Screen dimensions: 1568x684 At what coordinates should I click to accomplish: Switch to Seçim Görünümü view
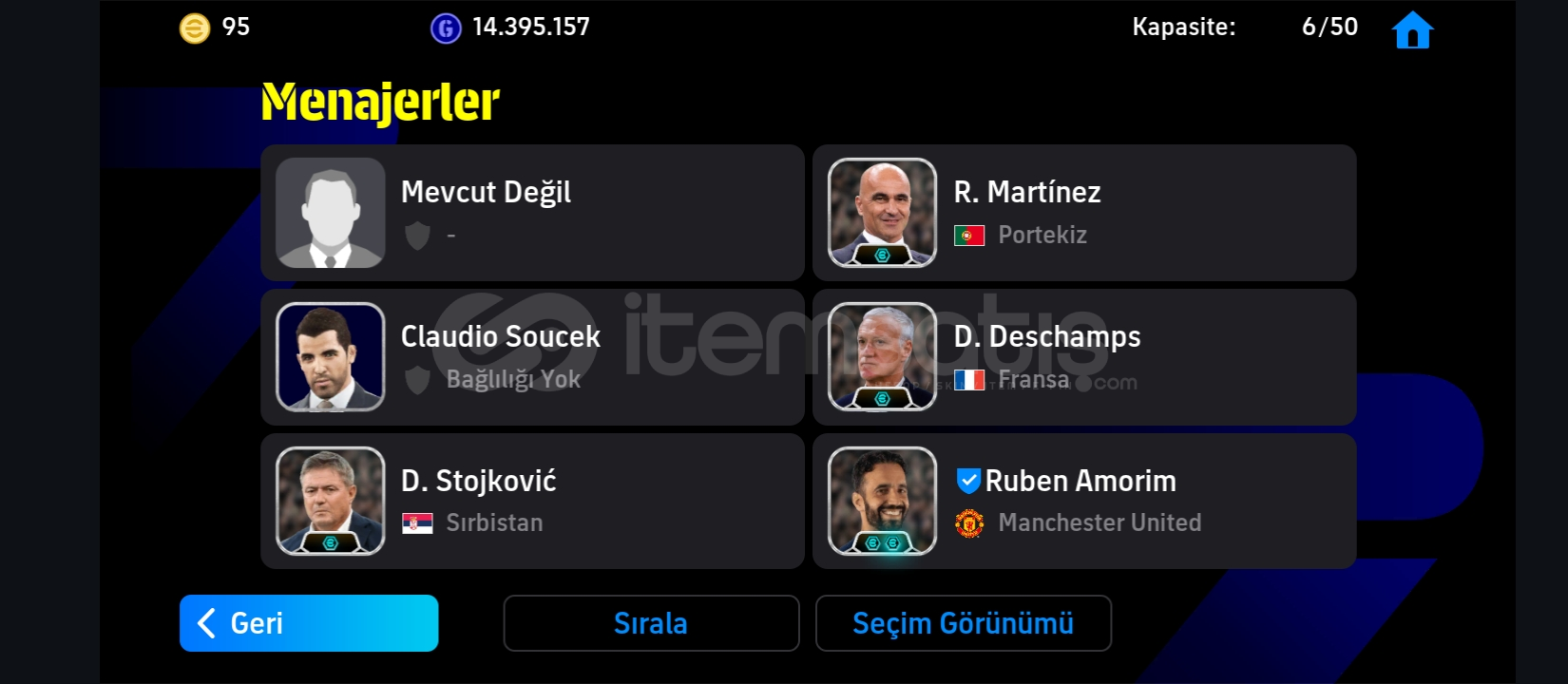pos(964,623)
